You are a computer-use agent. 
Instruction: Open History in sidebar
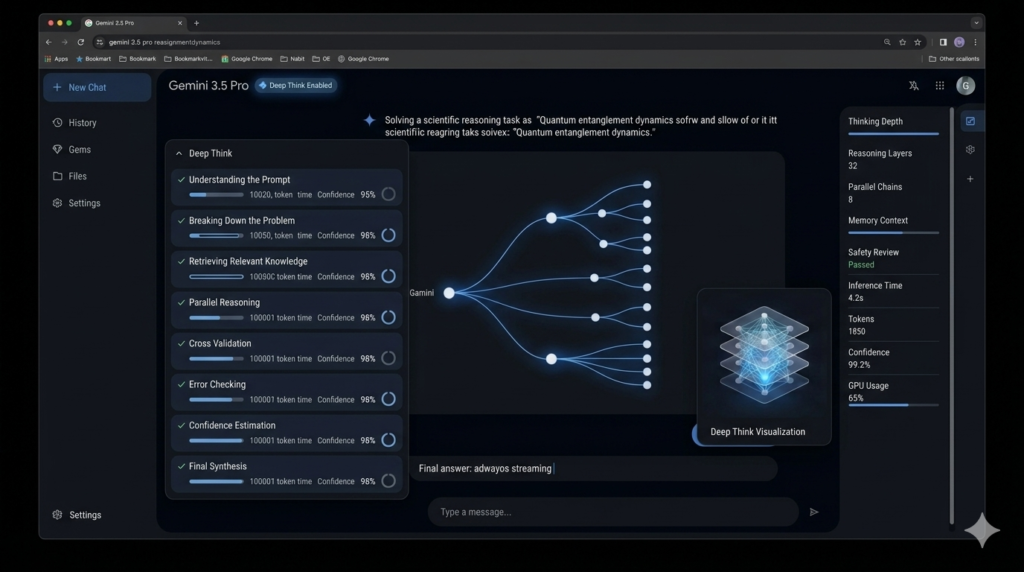[74, 123]
